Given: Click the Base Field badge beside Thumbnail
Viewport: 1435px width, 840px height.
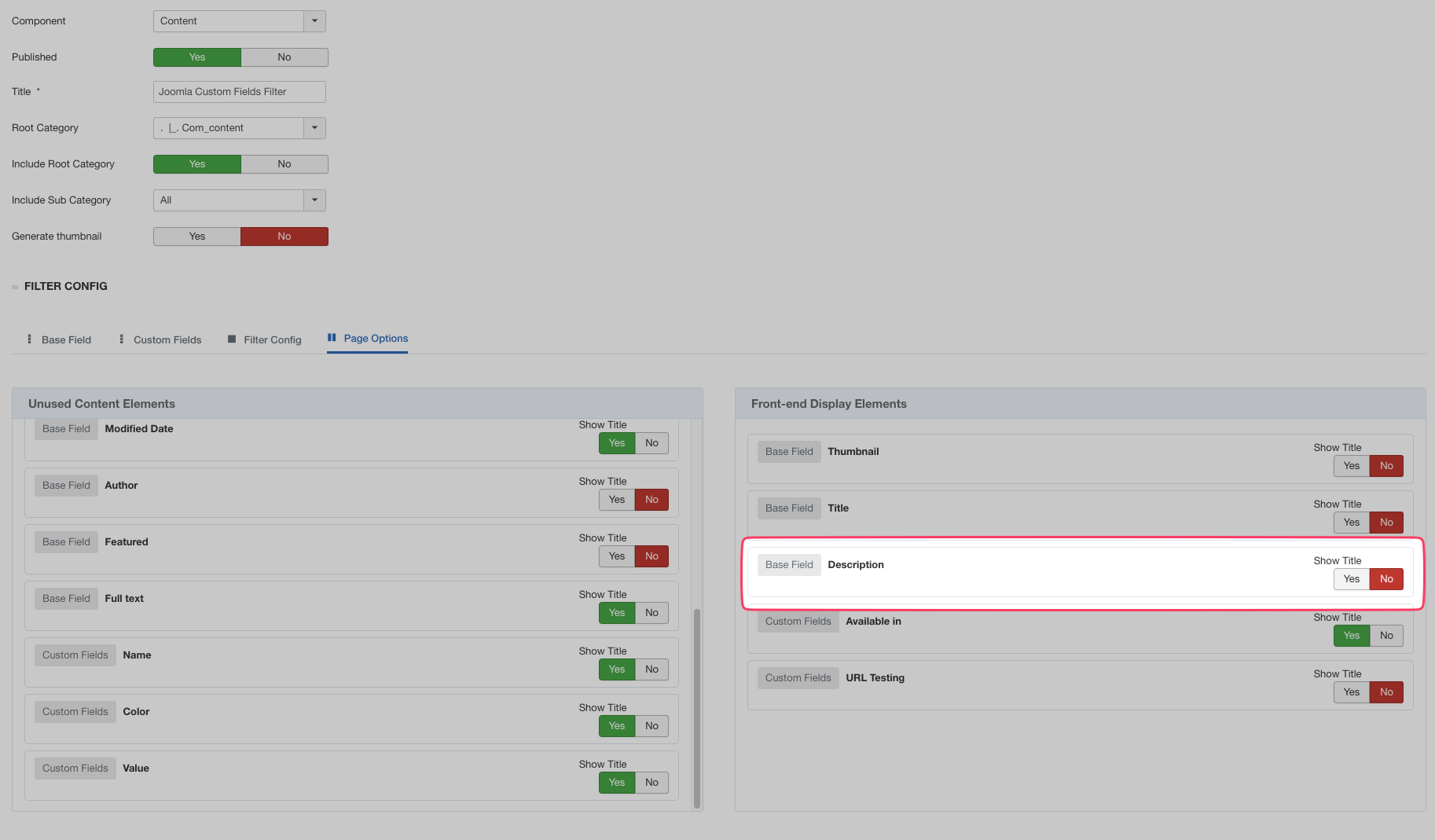Looking at the screenshot, I should 789,452.
